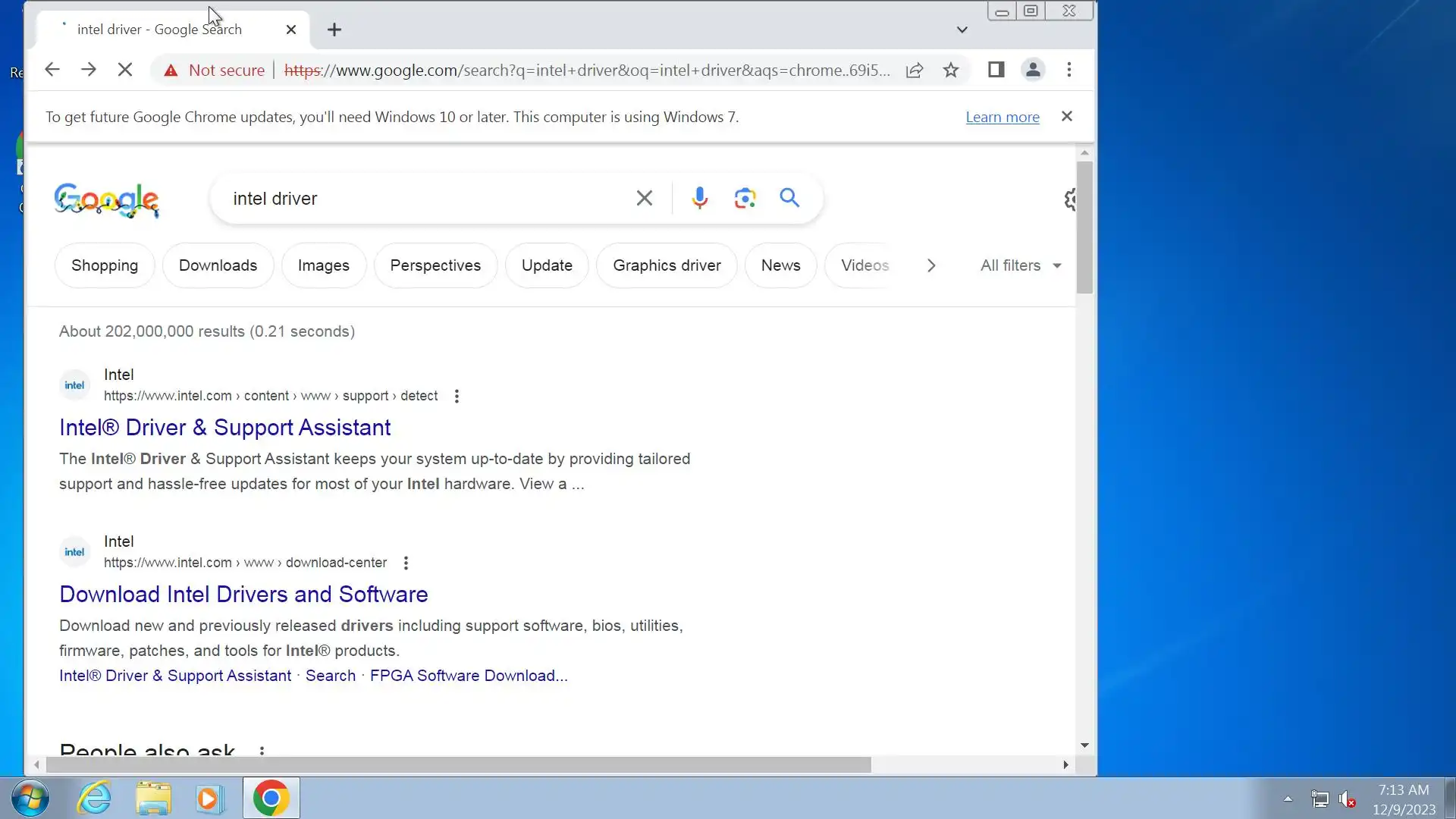Select the Images filter tab
Image resolution: width=1456 pixels, height=819 pixels.
tap(323, 265)
